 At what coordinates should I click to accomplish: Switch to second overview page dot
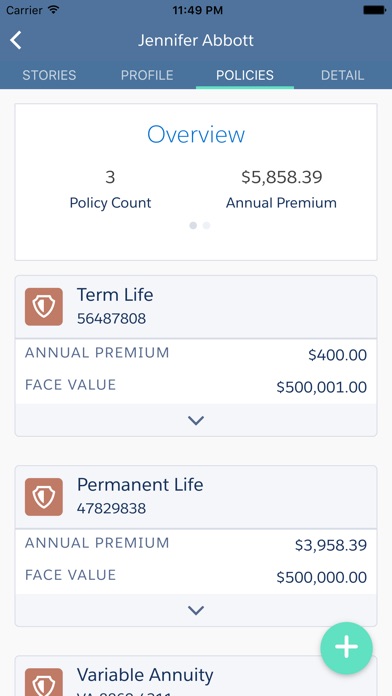click(206, 225)
